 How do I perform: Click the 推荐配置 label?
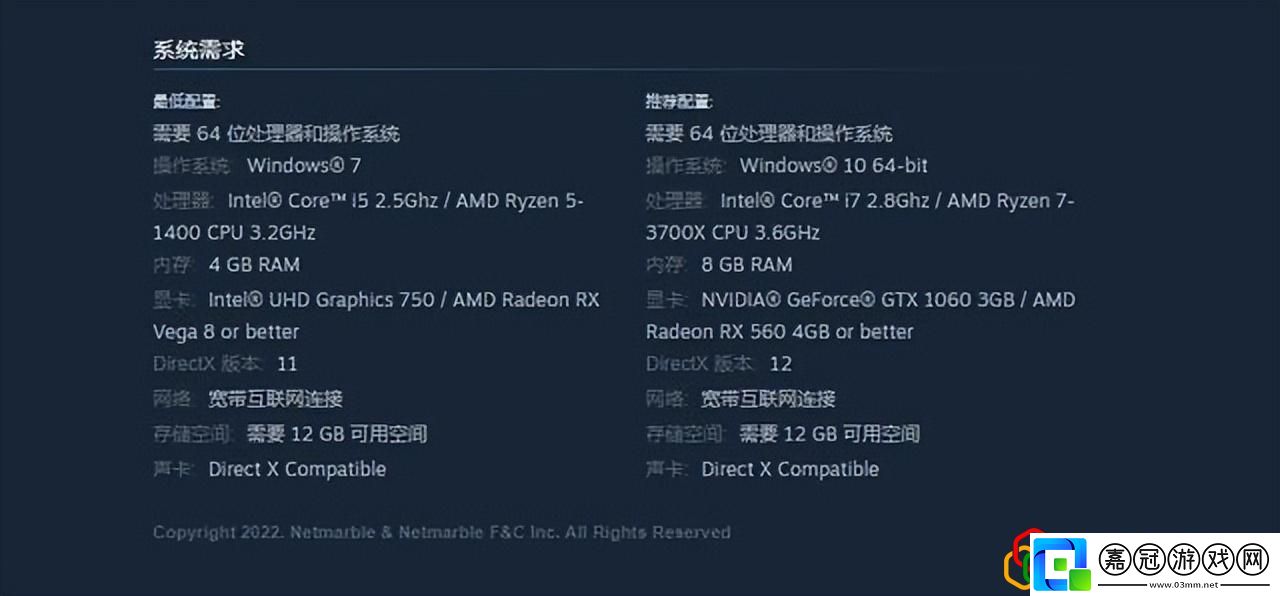click(679, 101)
